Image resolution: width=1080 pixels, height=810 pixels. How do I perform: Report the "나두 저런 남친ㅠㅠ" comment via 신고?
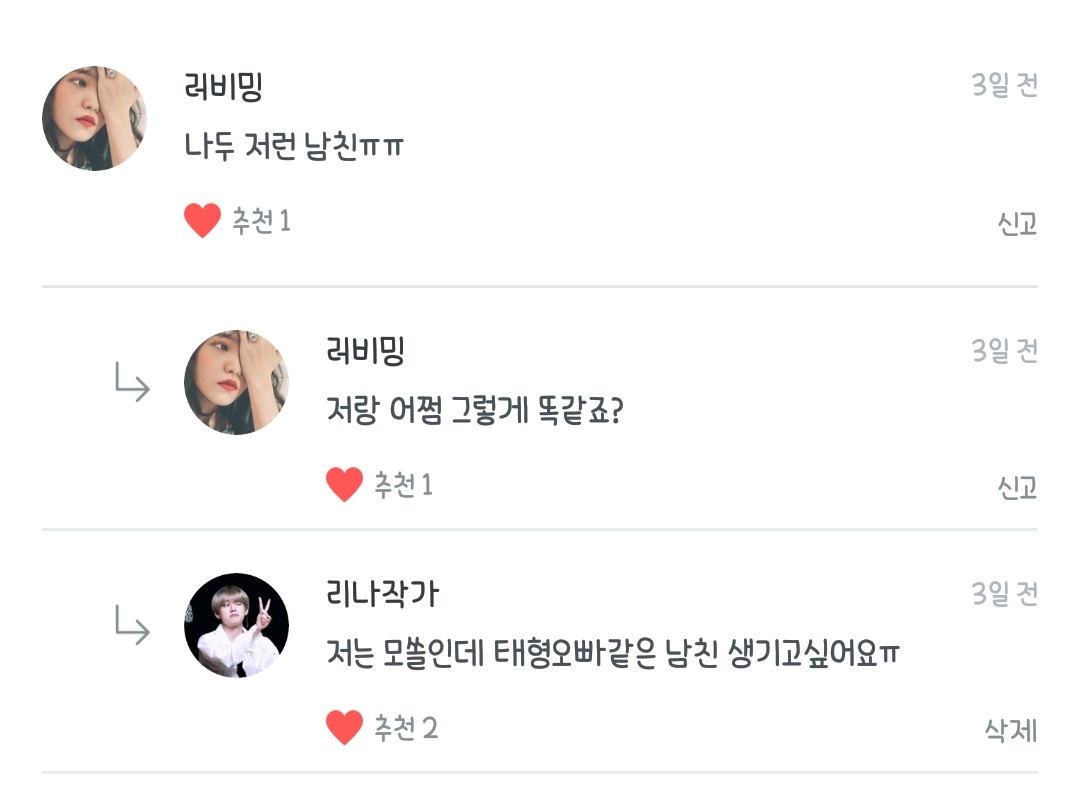[1017, 224]
